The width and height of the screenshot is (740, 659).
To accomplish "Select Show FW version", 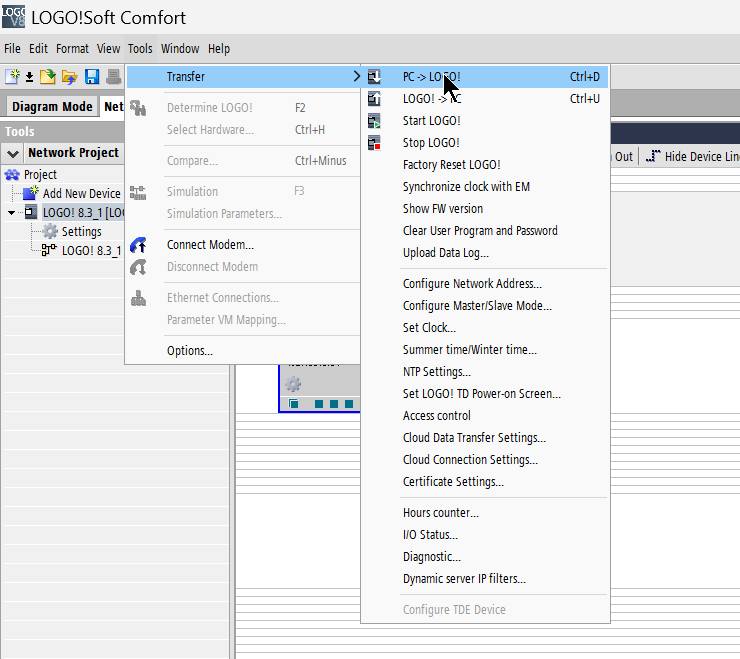I will 485,209.
